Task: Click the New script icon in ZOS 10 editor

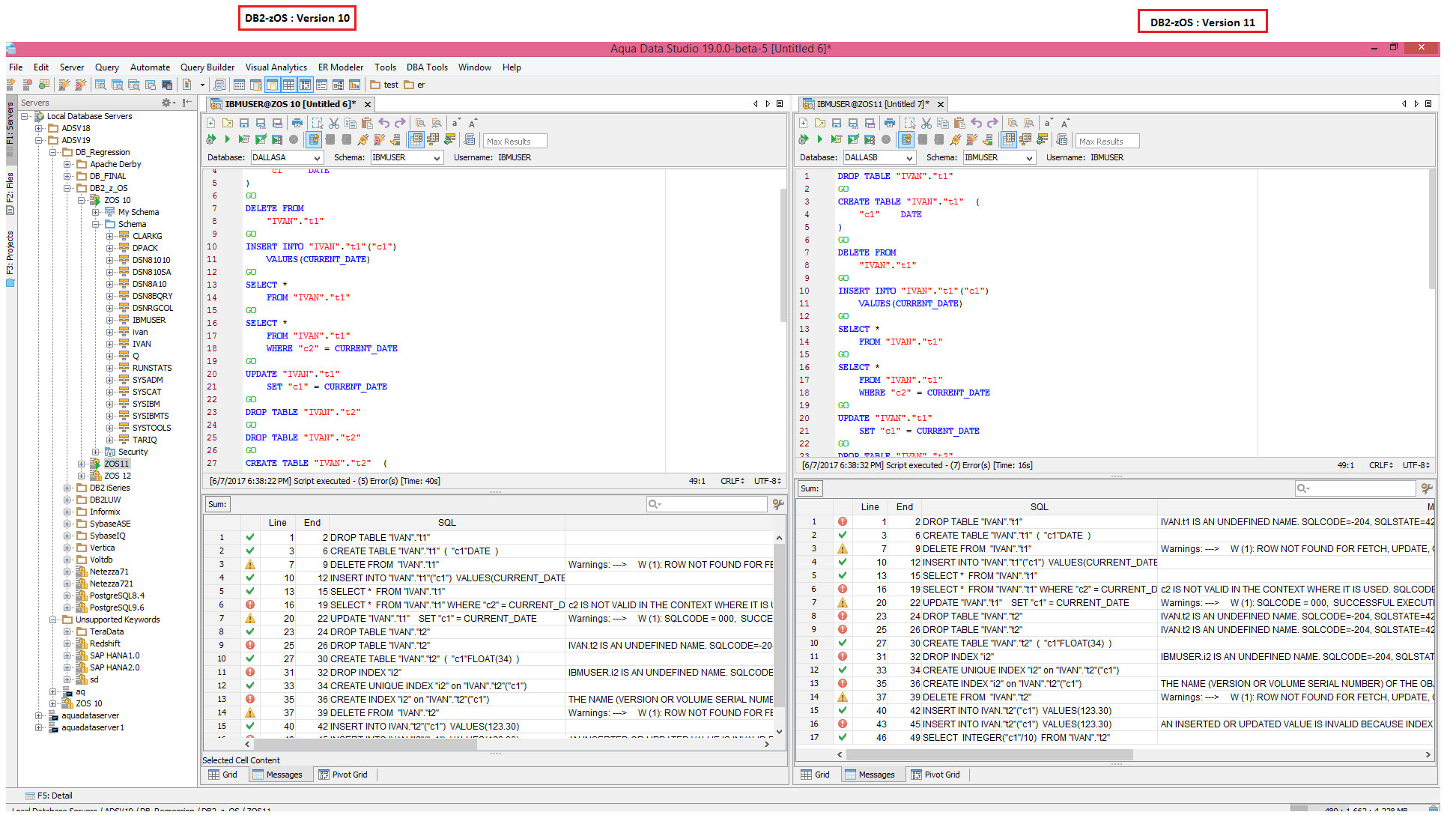Action: [211, 123]
